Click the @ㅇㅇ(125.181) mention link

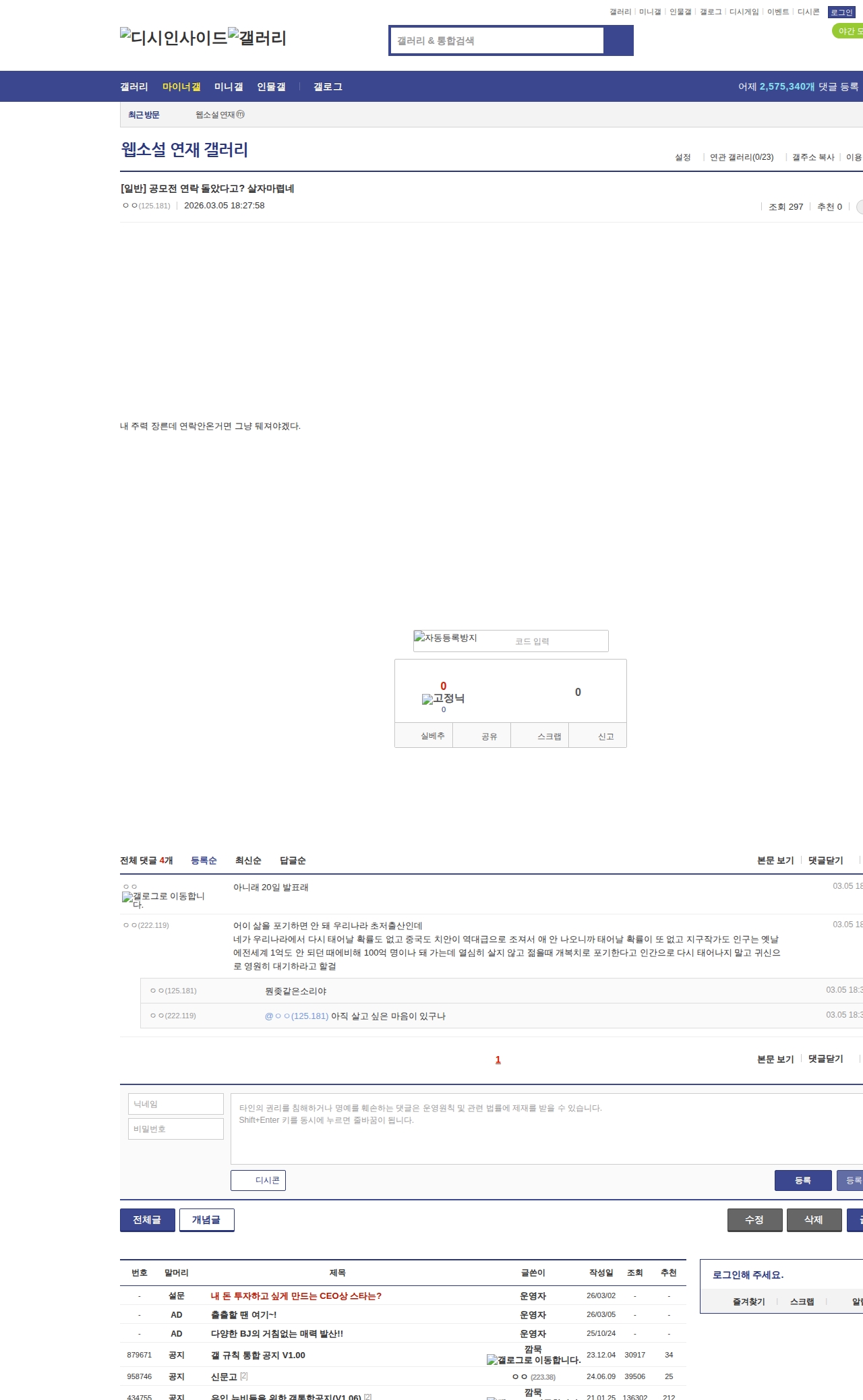pos(297,1016)
